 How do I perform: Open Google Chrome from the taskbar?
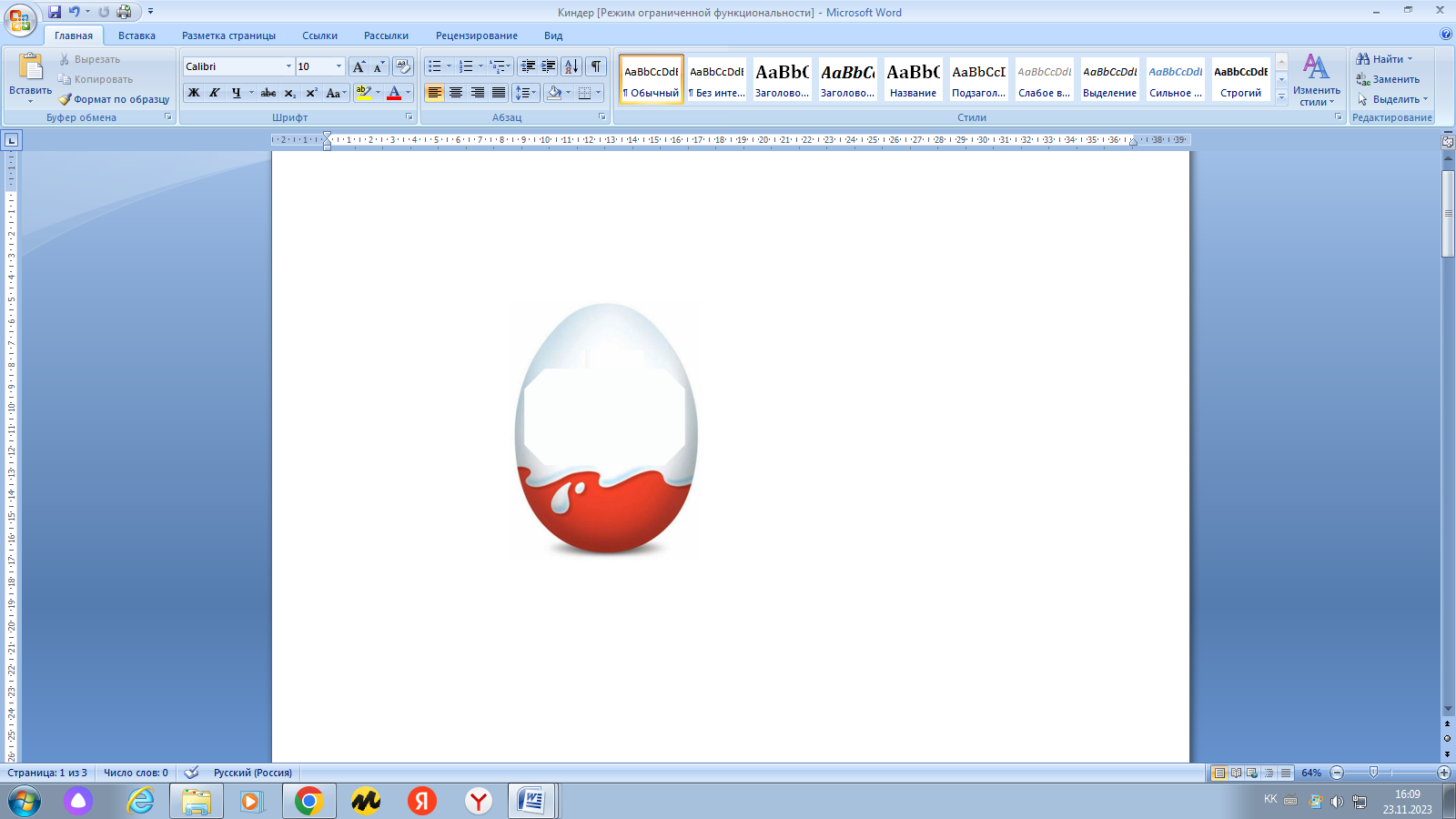308,801
